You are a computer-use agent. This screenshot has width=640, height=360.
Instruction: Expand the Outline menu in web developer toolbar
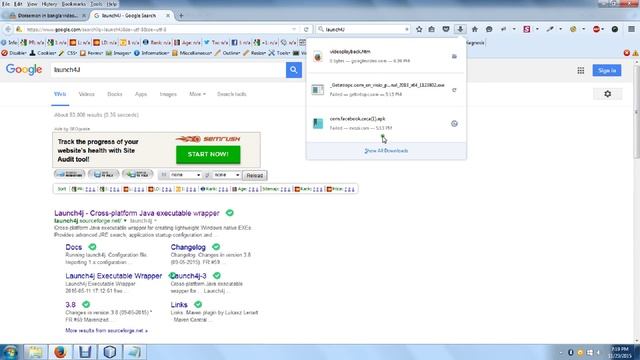[x=228, y=53]
